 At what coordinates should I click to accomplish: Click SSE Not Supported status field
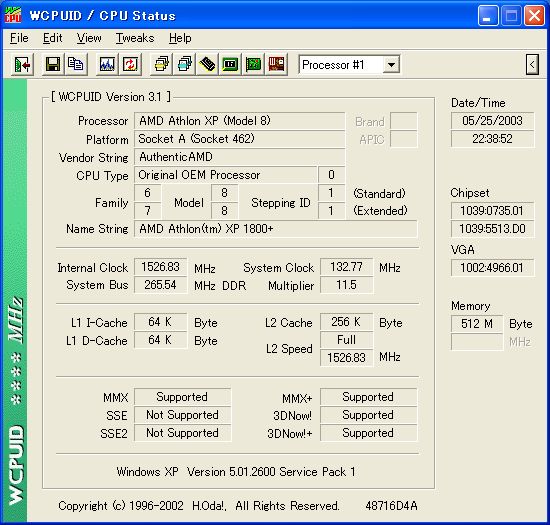(x=182, y=415)
